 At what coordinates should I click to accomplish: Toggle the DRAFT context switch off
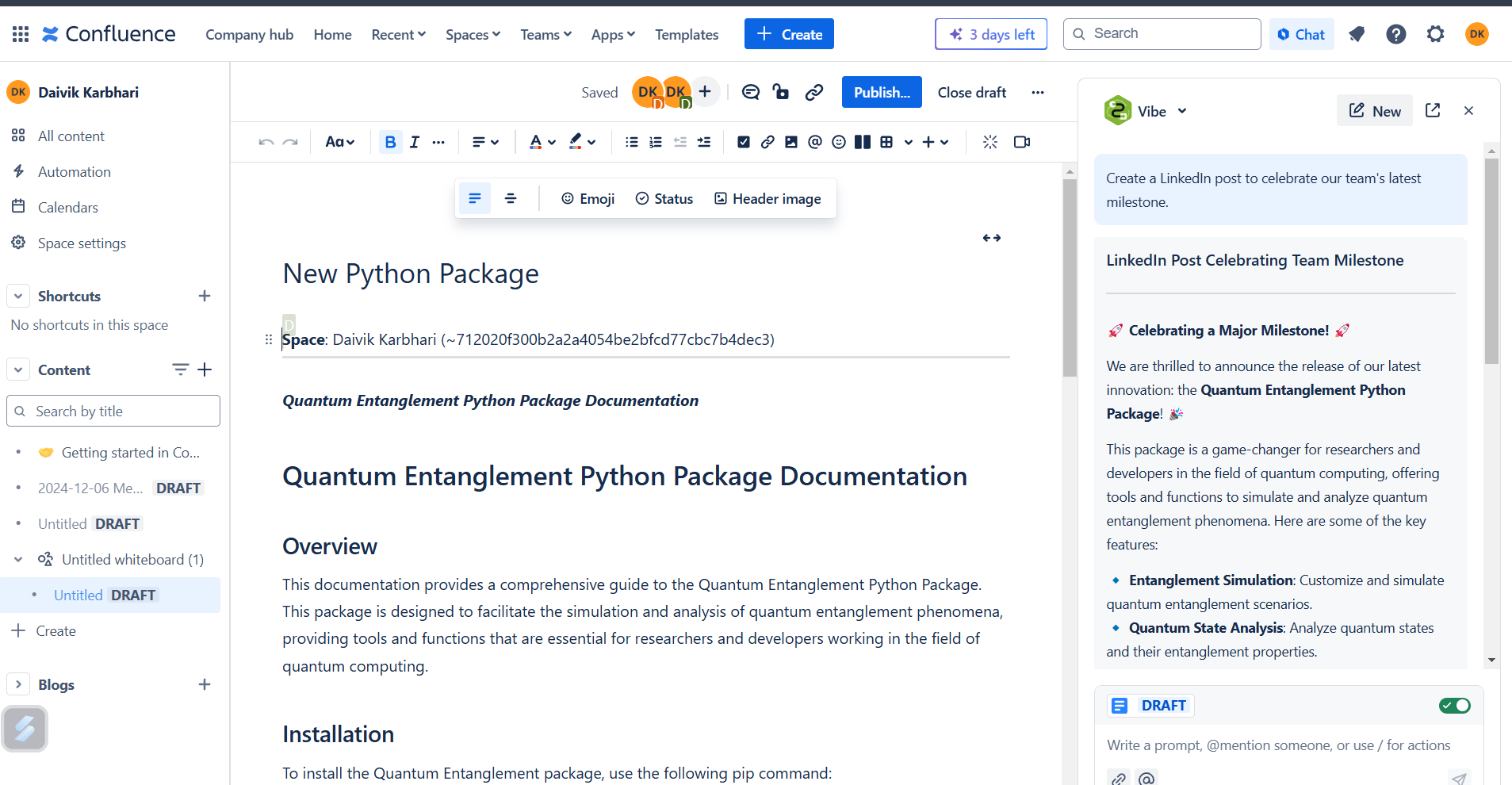coord(1454,706)
